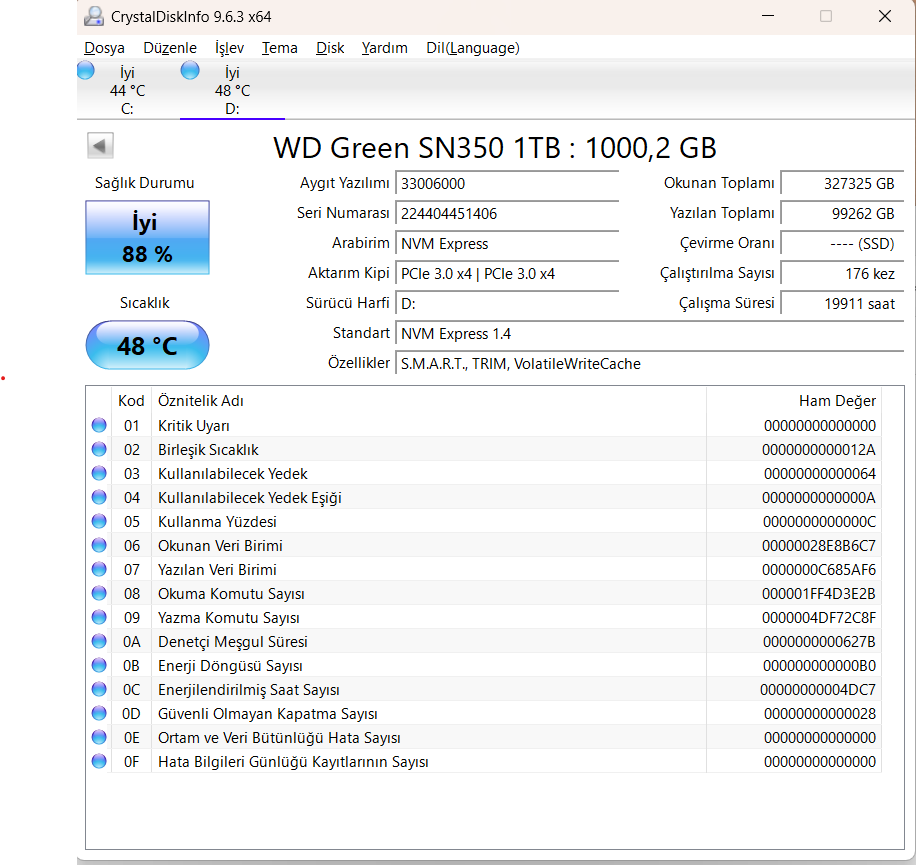Click the Aygıt Yazılımı field 33006000
916x865 pixels.
(x=507, y=183)
